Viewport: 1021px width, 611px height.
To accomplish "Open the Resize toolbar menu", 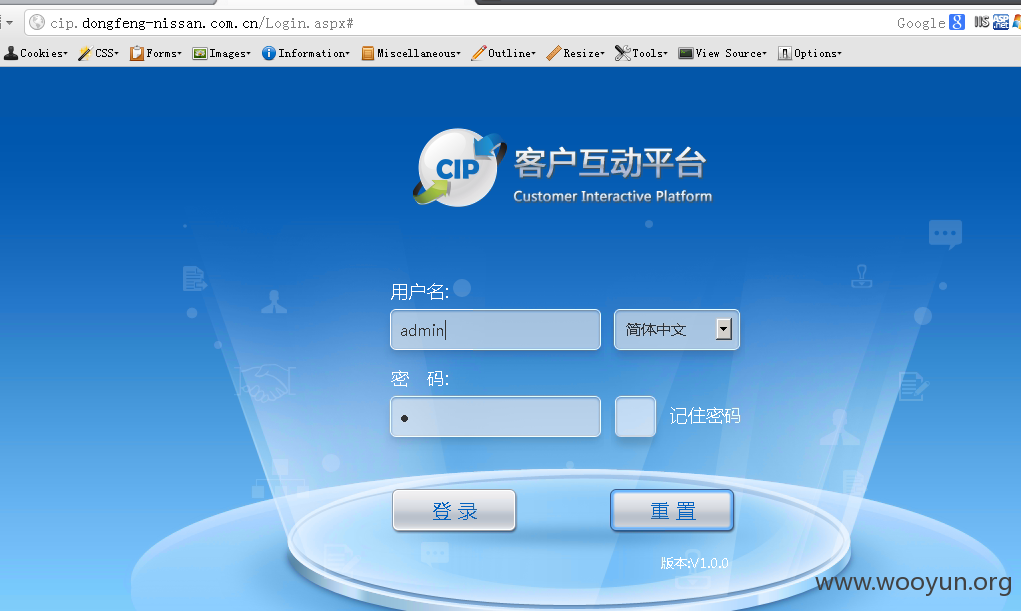I will coord(576,53).
